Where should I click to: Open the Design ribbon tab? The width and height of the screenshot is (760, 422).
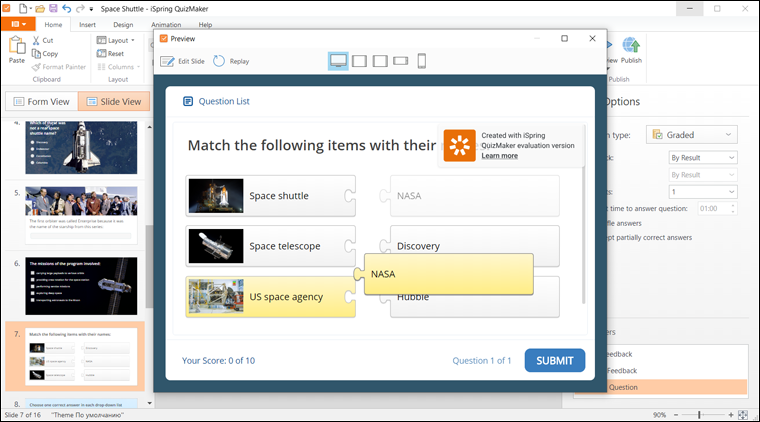tap(123, 25)
